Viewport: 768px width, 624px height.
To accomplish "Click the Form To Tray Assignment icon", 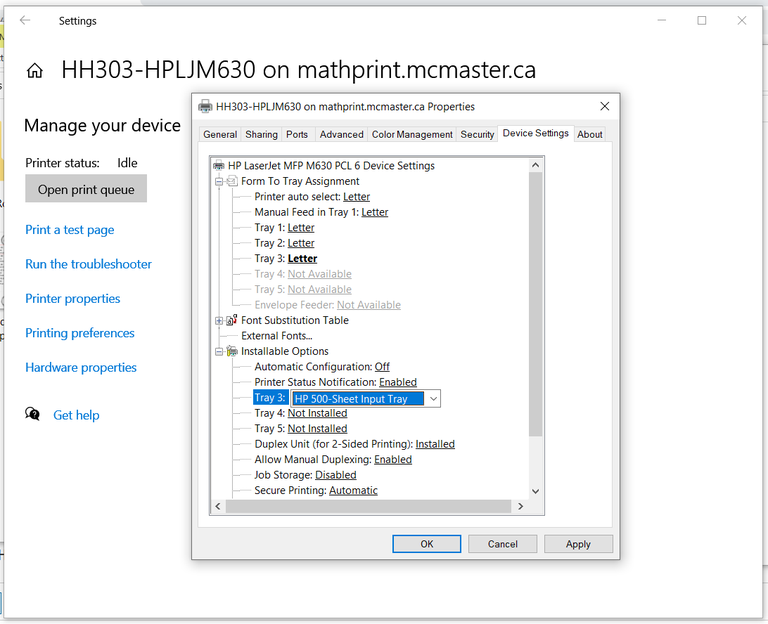I will [232, 181].
